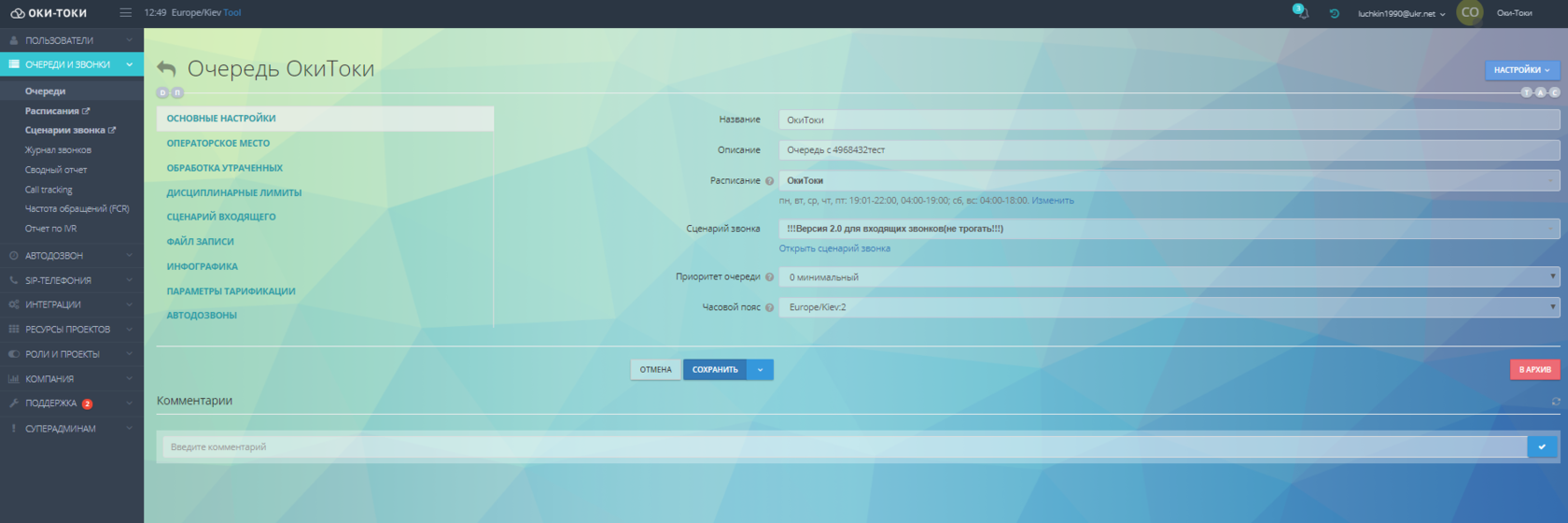Open Журнал звонков in sidebar
1568x523 pixels.
pos(58,150)
